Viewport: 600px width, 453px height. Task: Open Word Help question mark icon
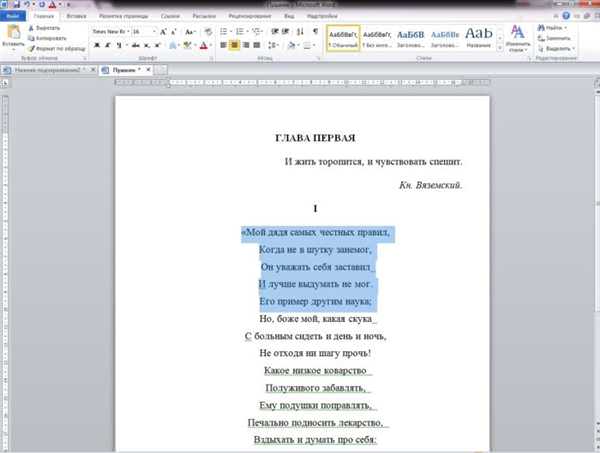coord(566,16)
